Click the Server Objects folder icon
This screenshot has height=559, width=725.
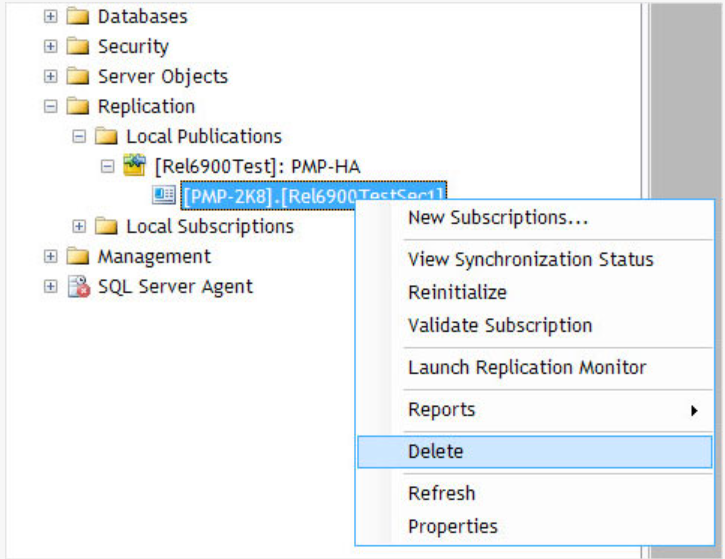(78, 77)
